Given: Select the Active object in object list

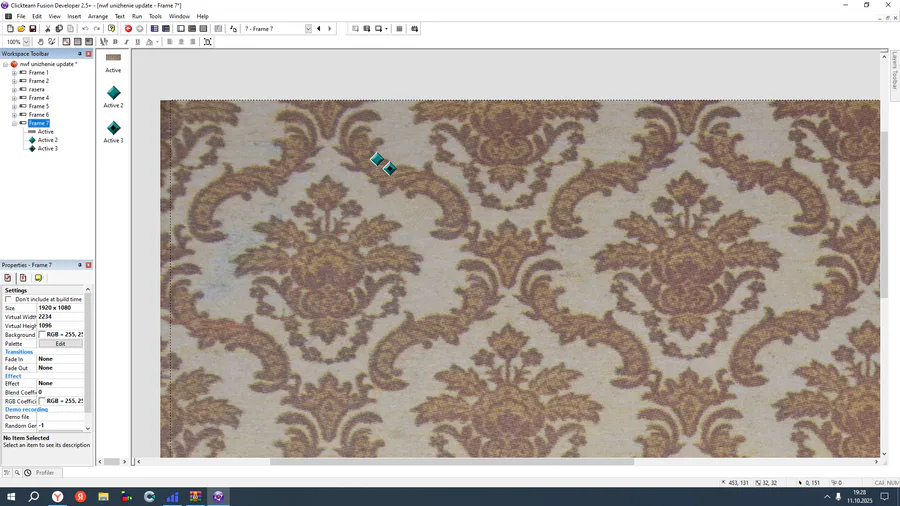Looking at the screenshot, I should click(x=113, y=62).
